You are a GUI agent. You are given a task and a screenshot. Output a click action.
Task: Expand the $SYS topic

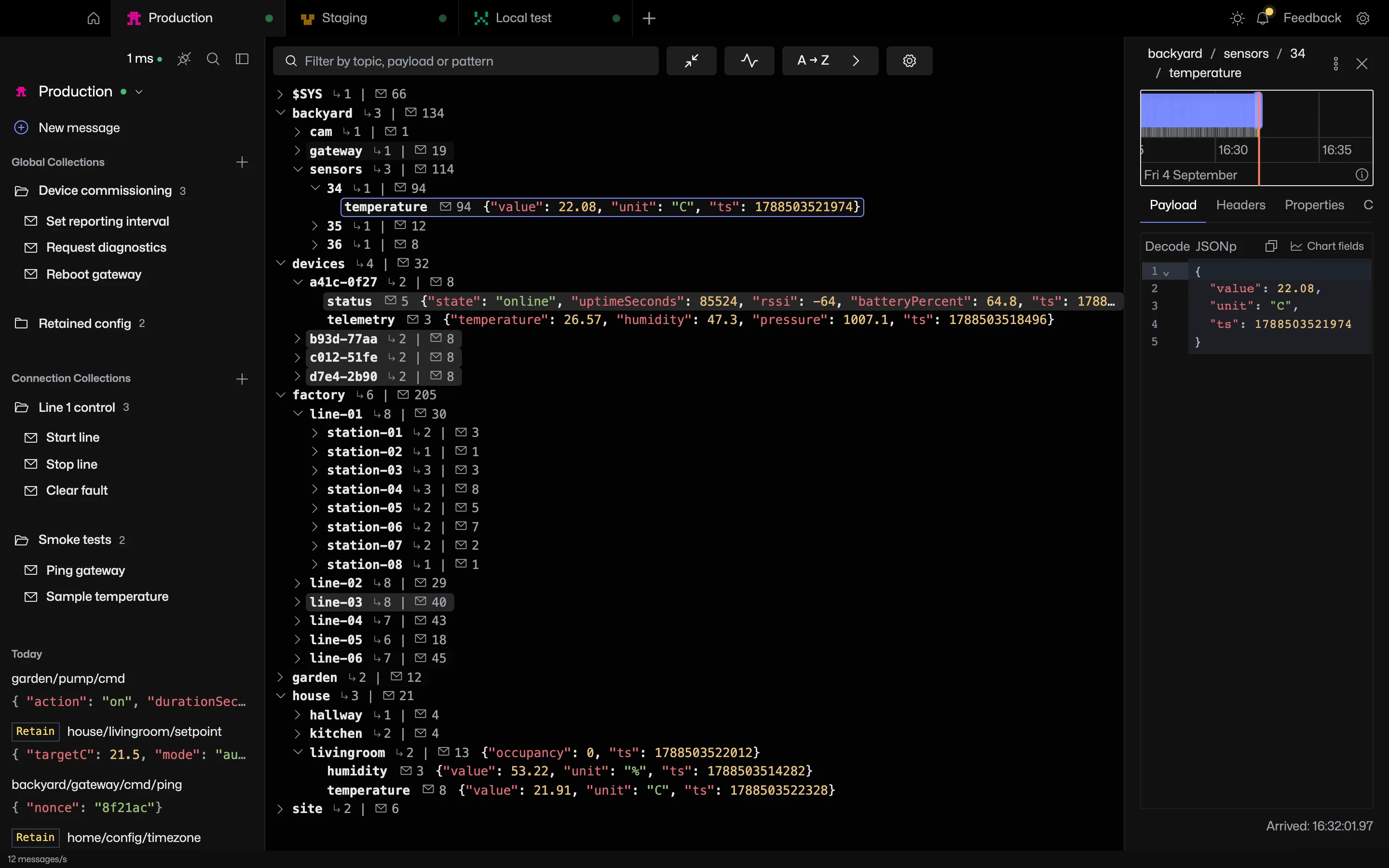(280, 94)
